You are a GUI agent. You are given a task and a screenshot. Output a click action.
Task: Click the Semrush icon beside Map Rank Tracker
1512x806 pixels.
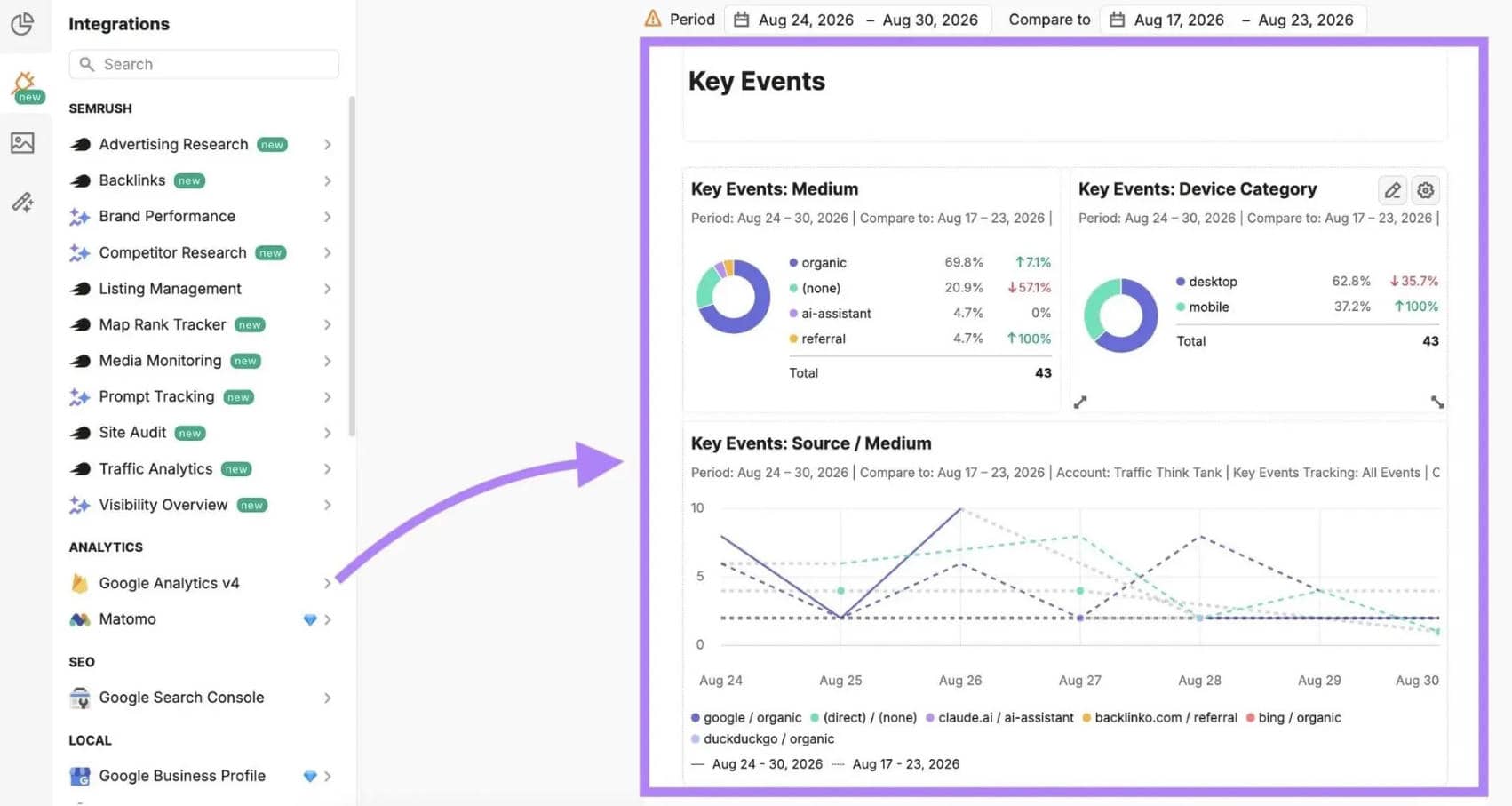tap(80, 325)
